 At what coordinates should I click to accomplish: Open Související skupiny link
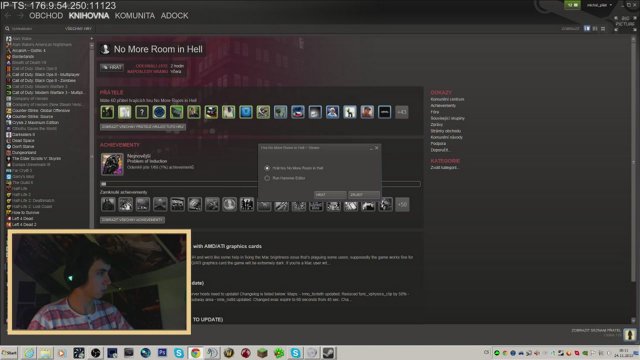[x=447, y=118]
